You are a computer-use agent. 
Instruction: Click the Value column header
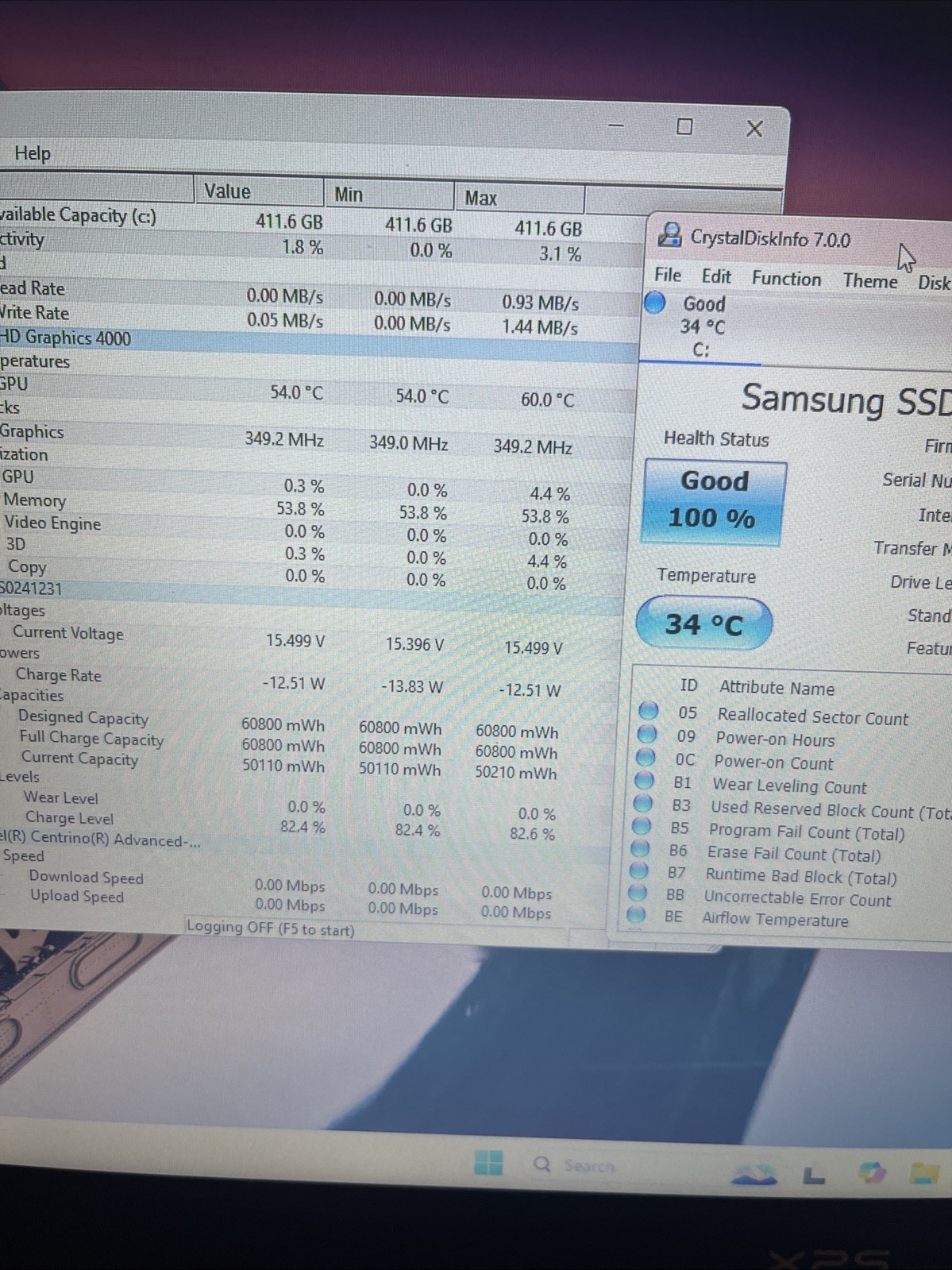click(x=259, y=191)
